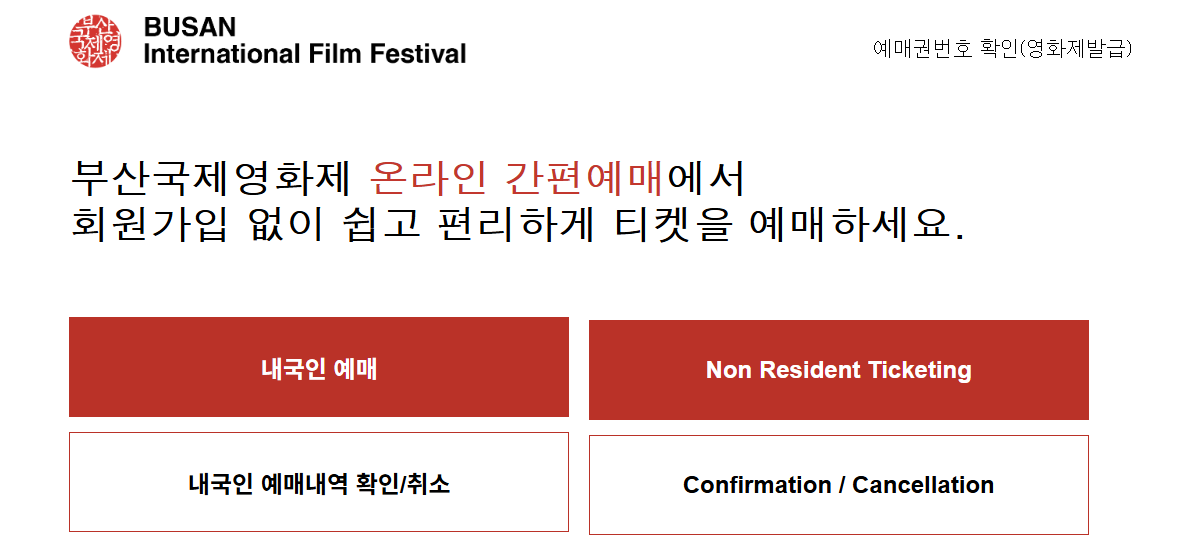Select the 내국인 예매 button
Viewport: 1195px width, 558px height.
click(x=319, y=367)
